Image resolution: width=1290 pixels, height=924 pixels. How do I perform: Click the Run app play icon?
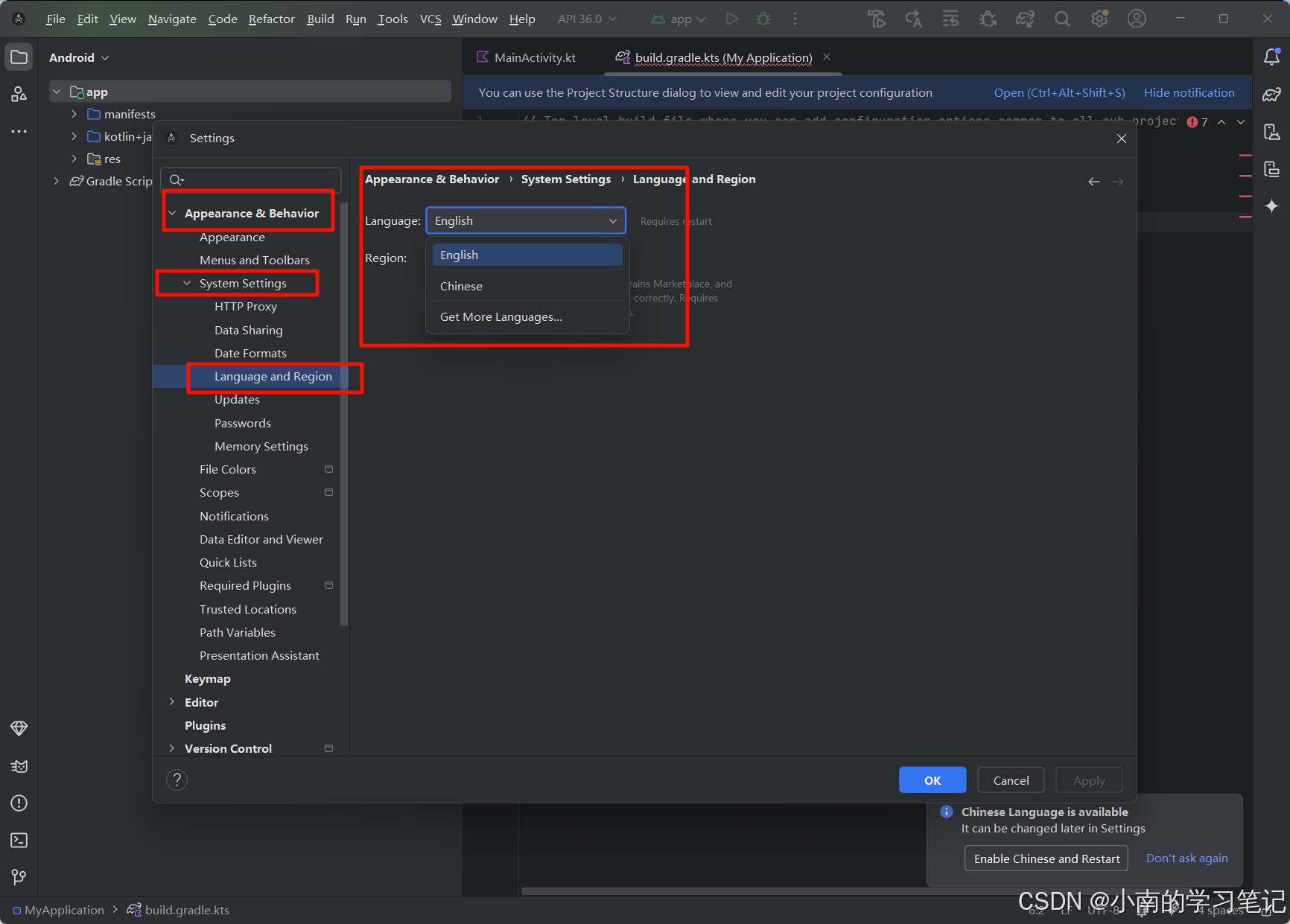[731, 19]
